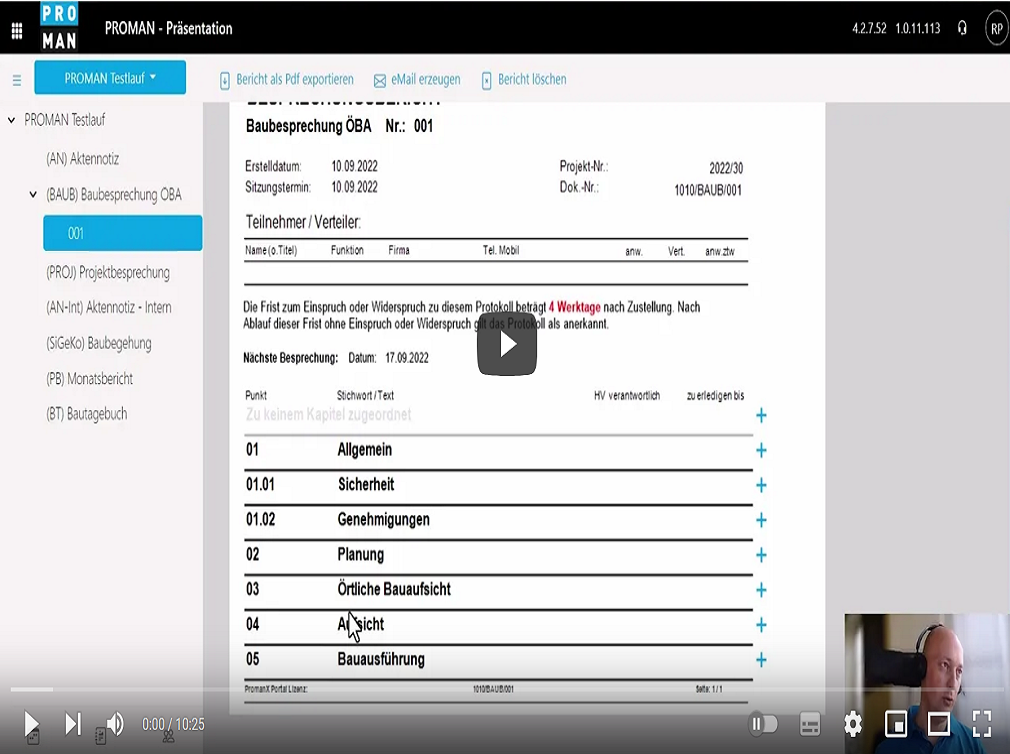1010x754 pixels.
Task: Open the headset support icon
Action: pyautogui.click(x=962, y=28)
